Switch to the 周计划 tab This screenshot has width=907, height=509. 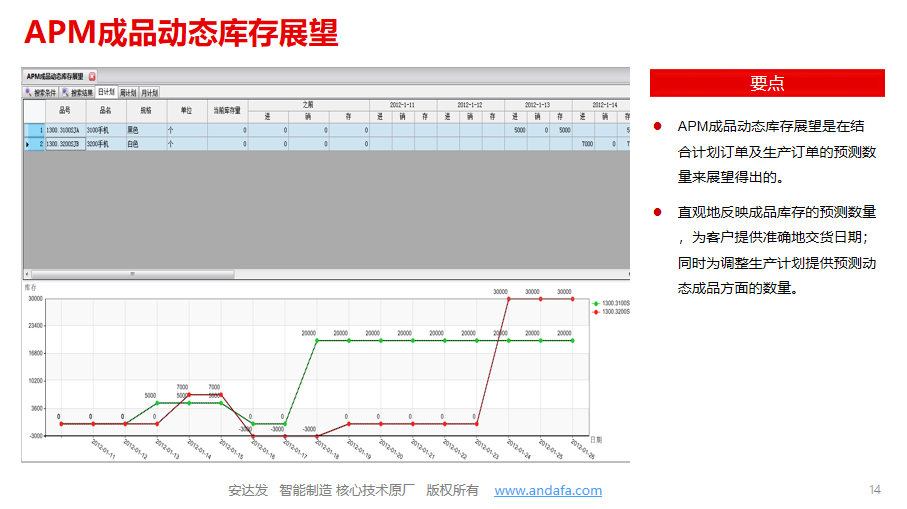127,92
